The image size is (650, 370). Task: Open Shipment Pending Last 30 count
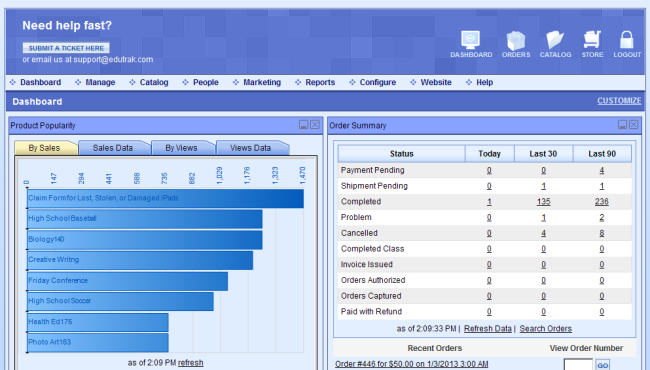(x=543, y=186)
